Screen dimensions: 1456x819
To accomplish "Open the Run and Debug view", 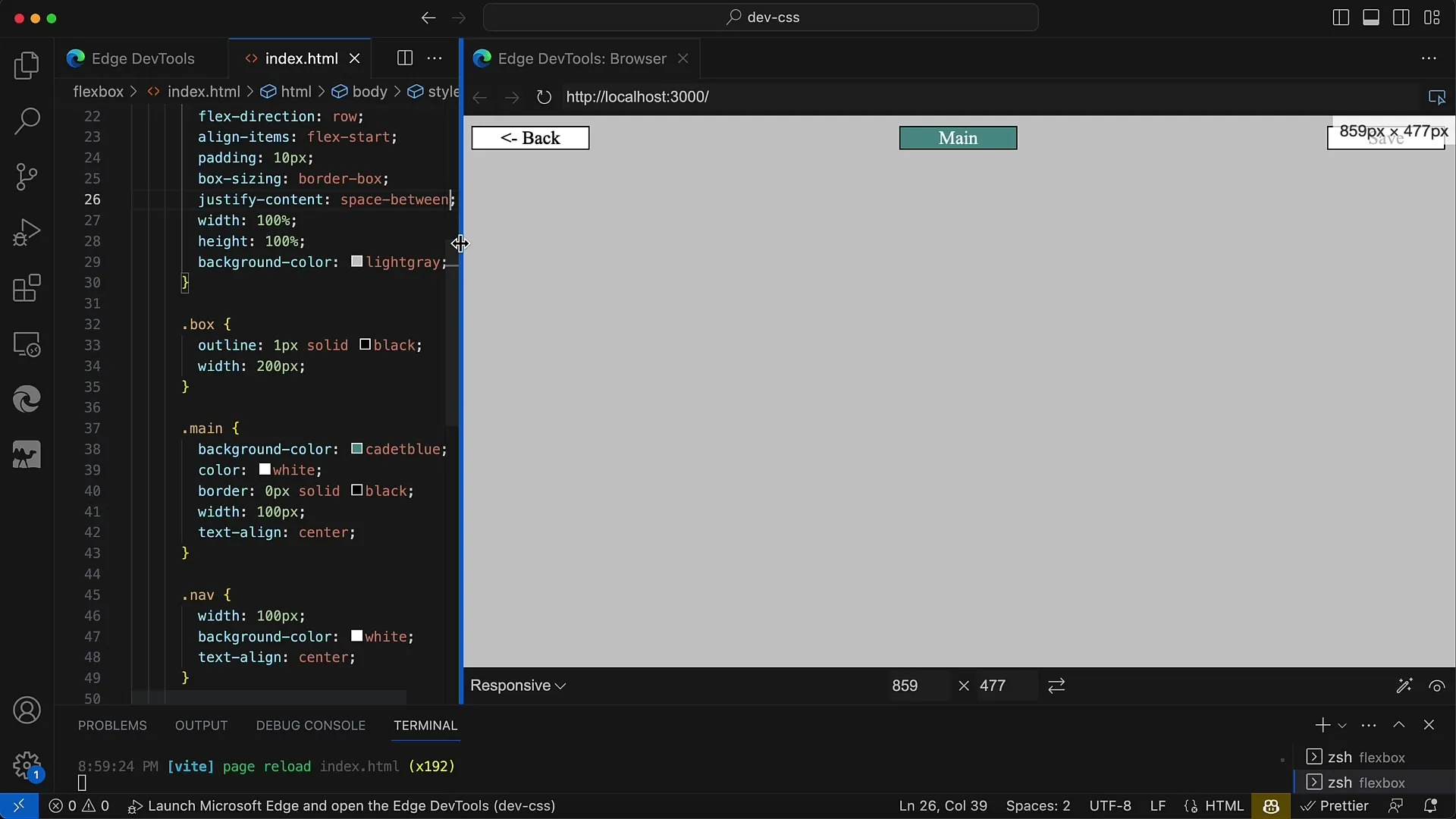I will click(x=27, y=233).
